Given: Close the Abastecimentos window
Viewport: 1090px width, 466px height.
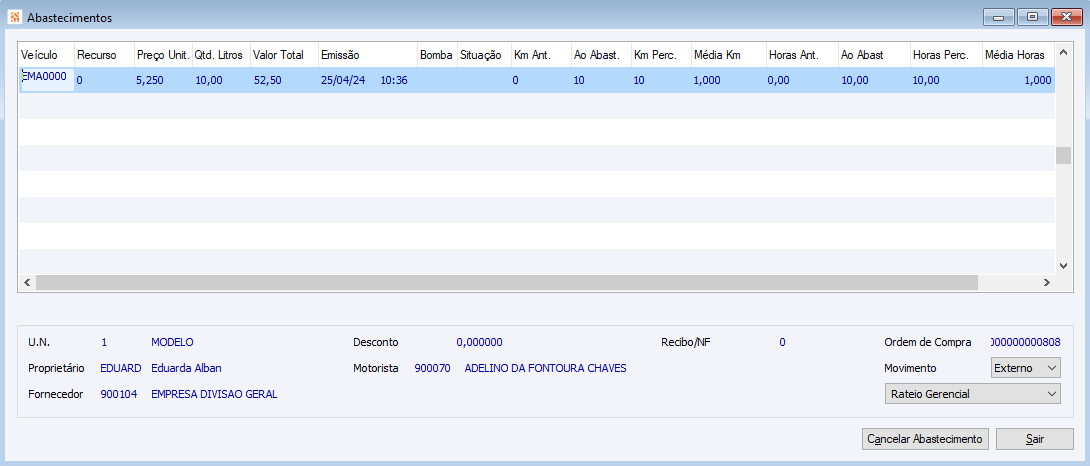Looking at the screenshot, I should click(x=1066, y=17).
